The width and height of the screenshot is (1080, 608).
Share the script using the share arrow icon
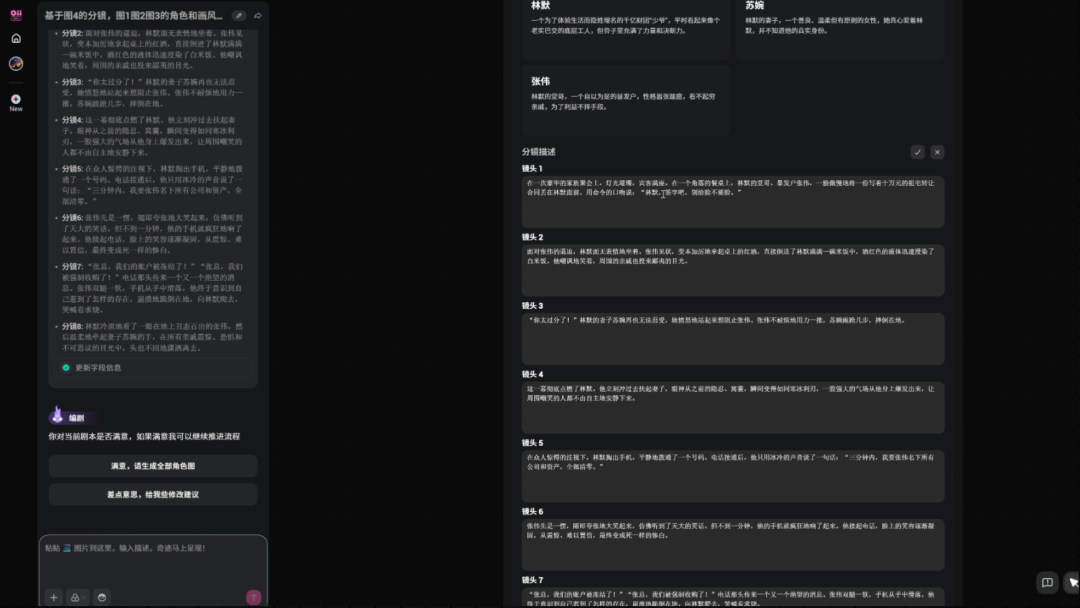point(257,16)
